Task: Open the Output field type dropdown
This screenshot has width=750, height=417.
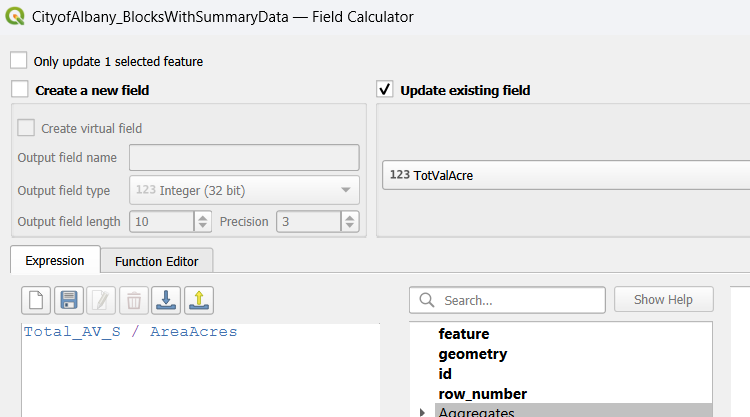Action: (244, 190)
